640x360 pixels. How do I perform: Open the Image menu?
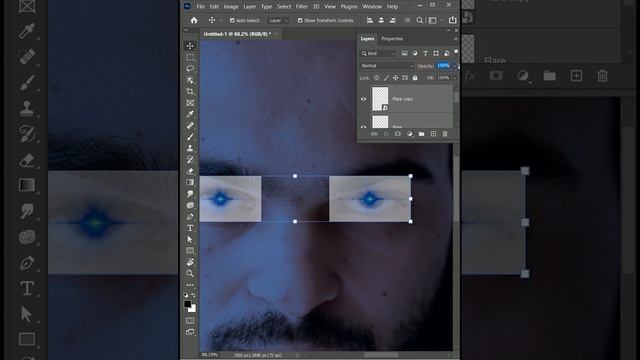(x=231, y=7)
